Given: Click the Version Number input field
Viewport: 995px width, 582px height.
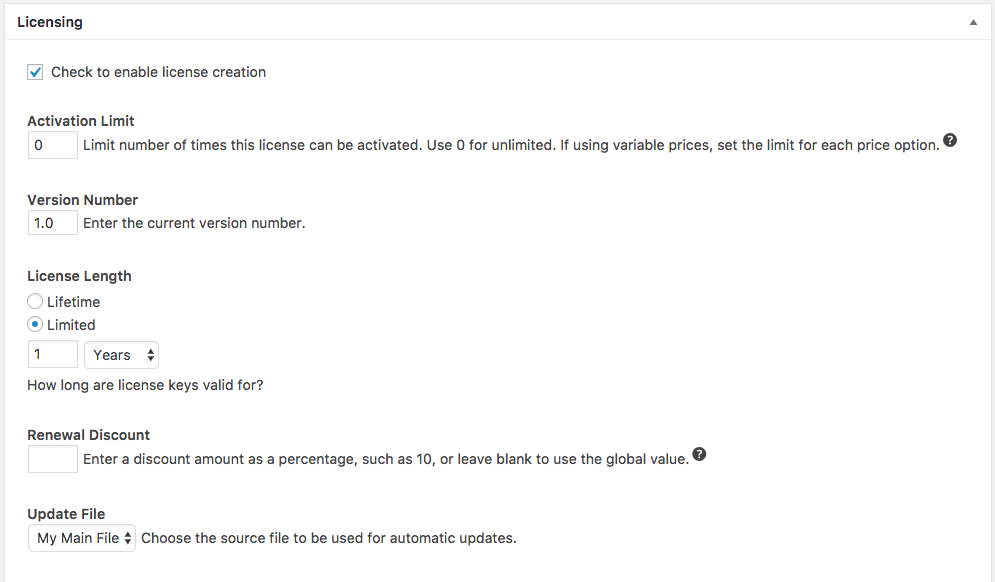Looking at the screenshot, I should click(52, 223).
